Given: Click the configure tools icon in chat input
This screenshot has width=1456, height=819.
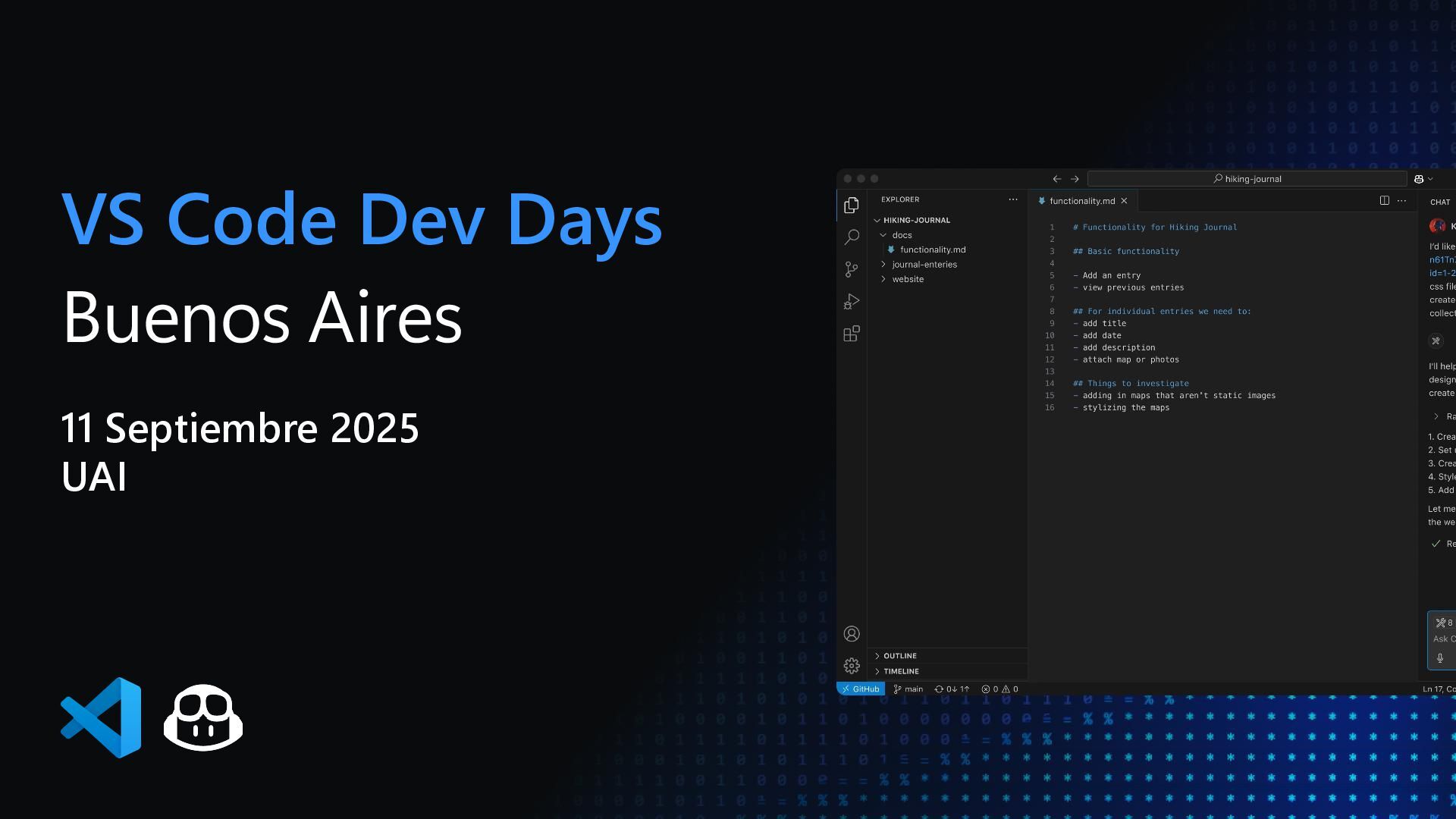Looking at the screenshot, I should tap(1440, 623).
